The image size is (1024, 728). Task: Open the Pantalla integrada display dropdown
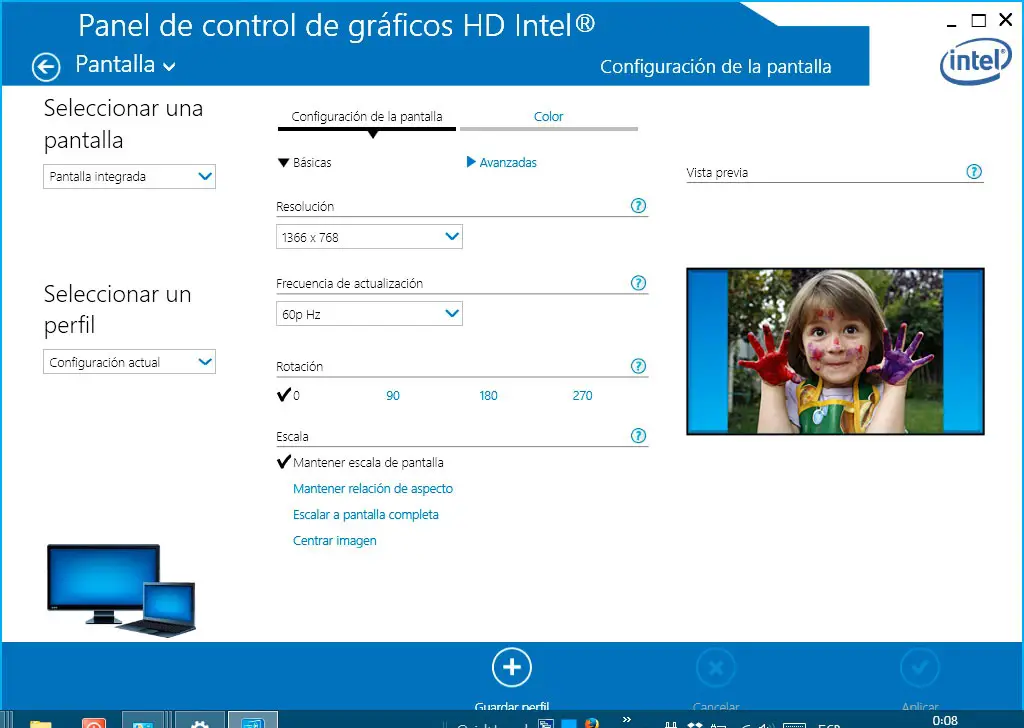[x=129, y=176]
